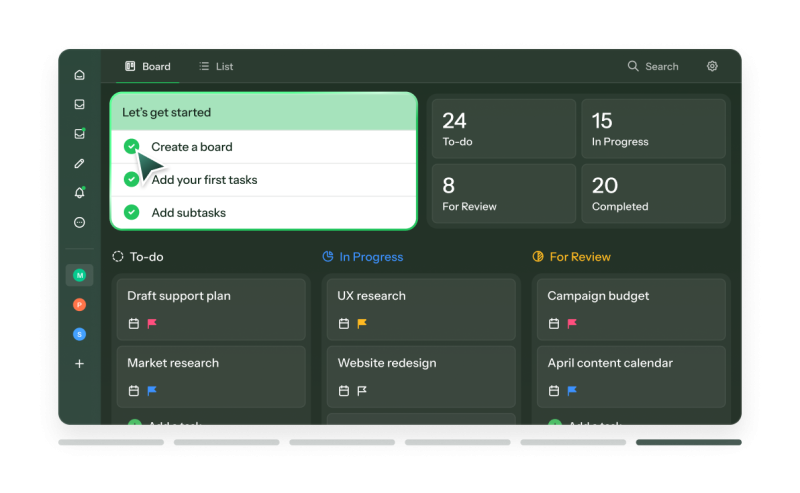Select the first carousel progress bar
800x493 pixels.
pos(111,442)
